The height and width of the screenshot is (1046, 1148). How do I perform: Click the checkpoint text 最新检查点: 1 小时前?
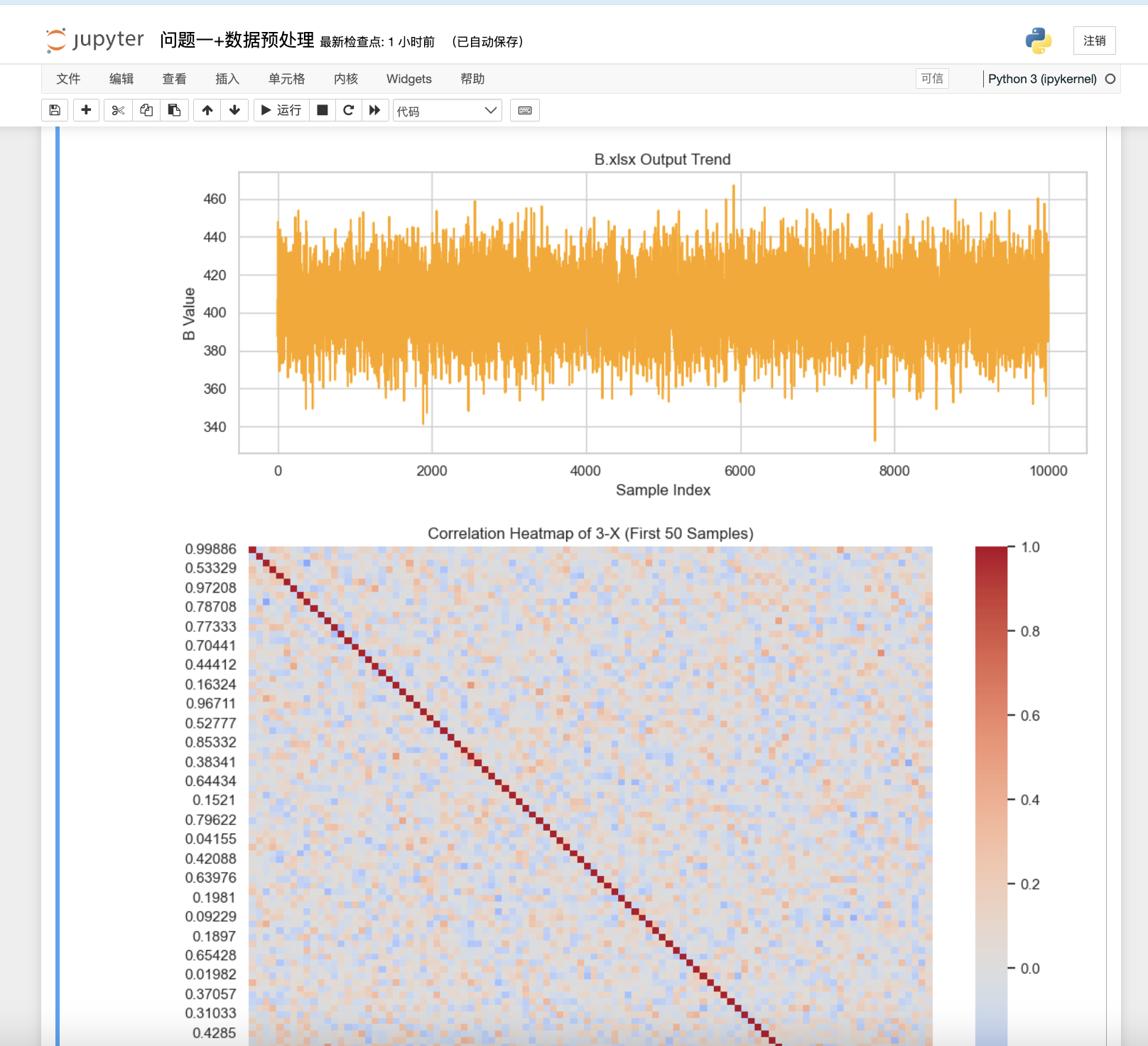pos(377,42)
